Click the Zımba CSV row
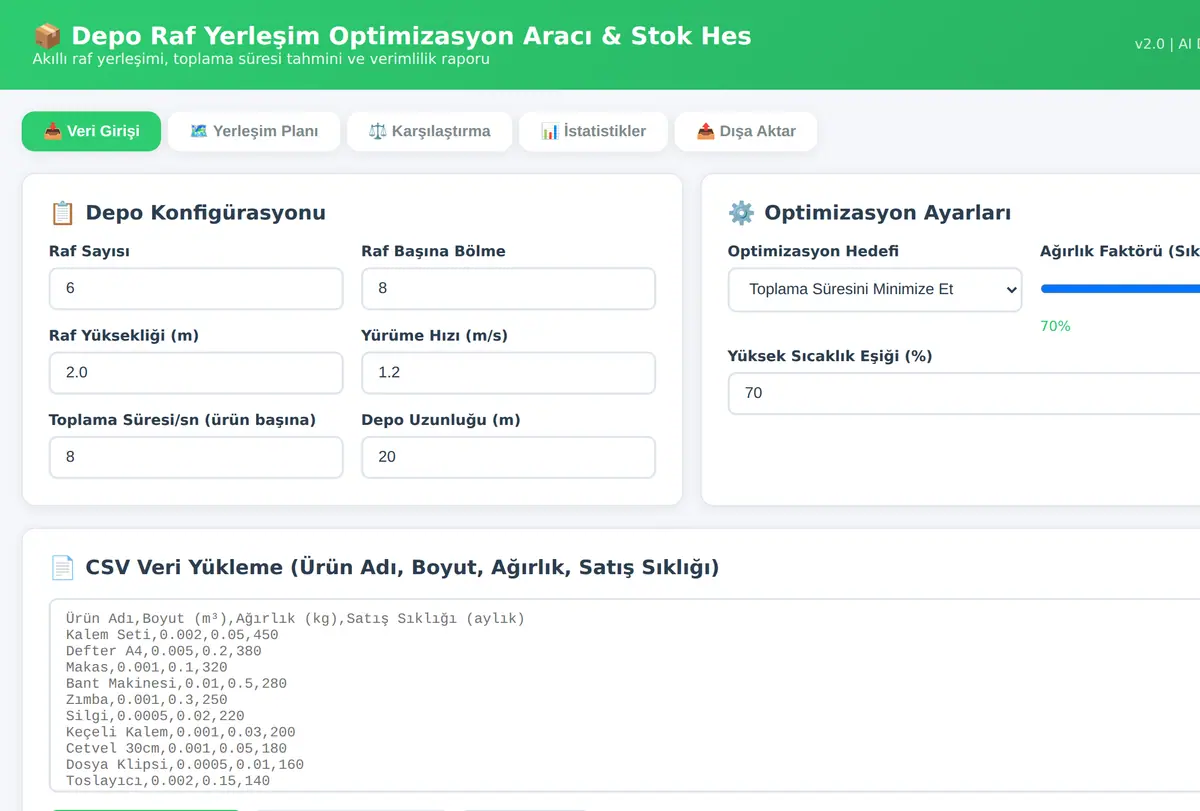The image size is (1200, 811). [x=147, y=700]
